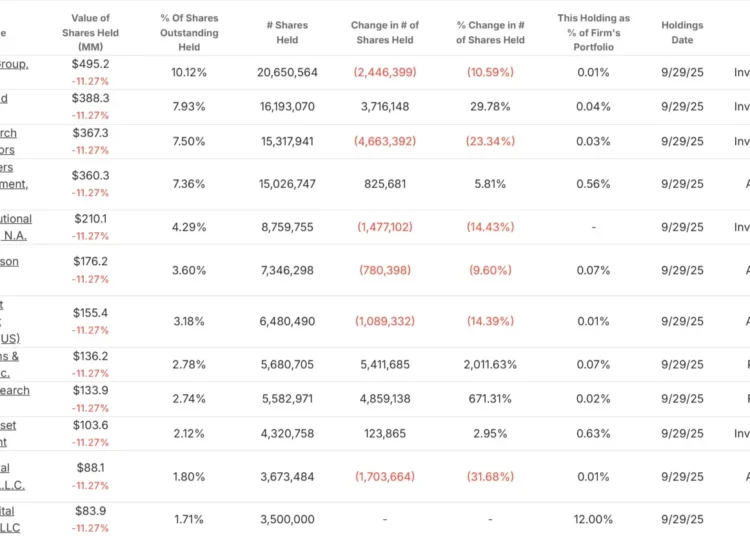The width and height of the screenshot is (750, 536).
Task: Open the holder link ending in 'rch ors'
Action: (x=8, y=141)
